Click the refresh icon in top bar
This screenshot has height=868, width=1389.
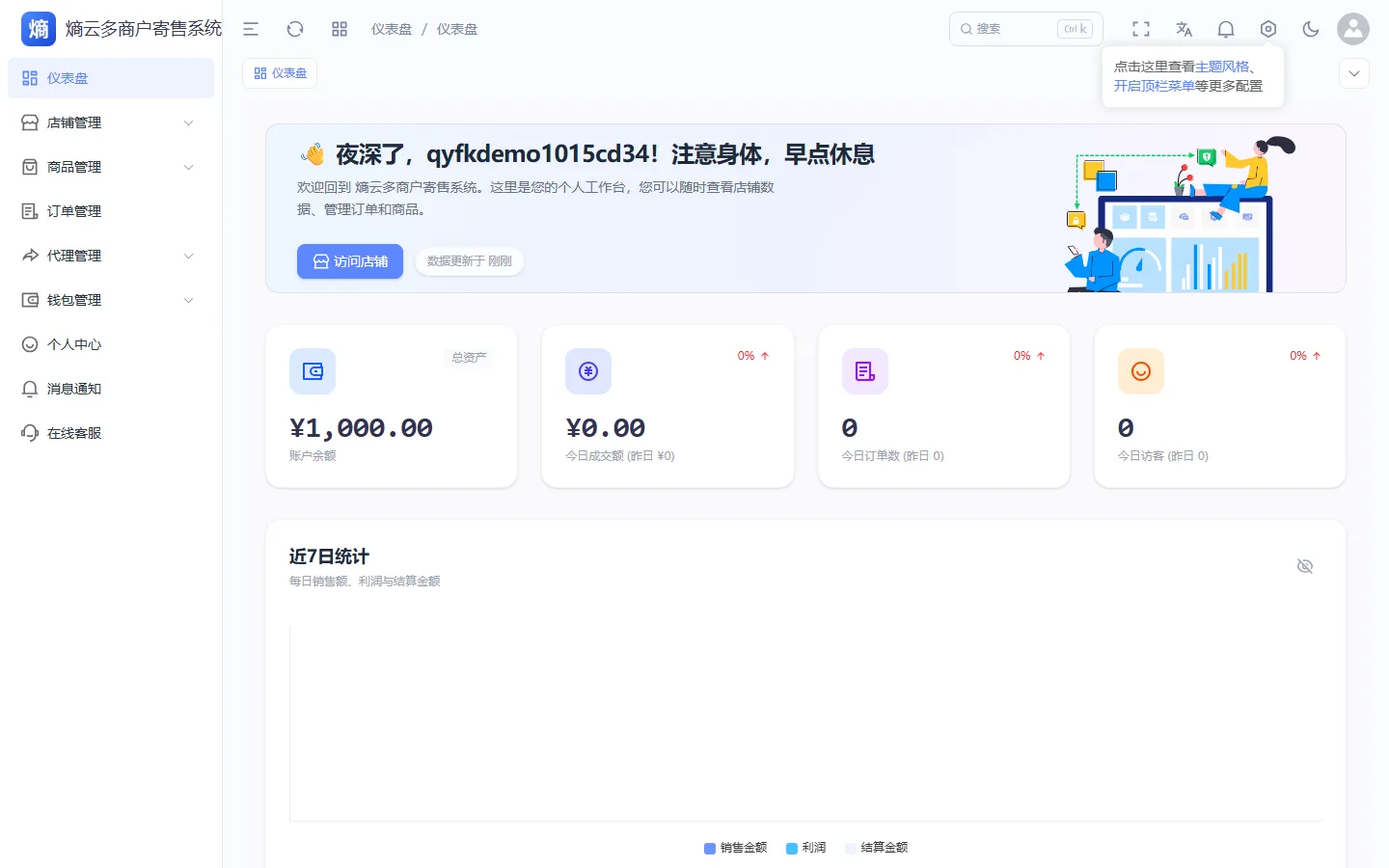[295, 29]
